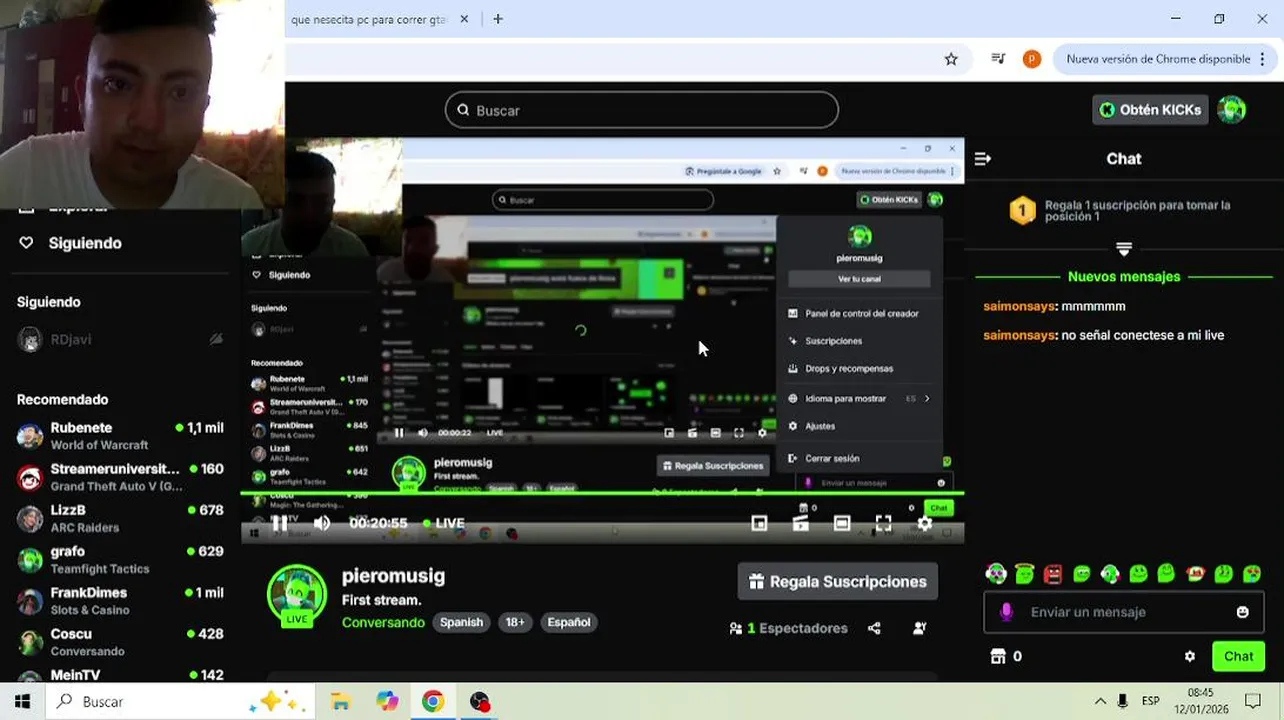
Task: Open Rubenete recommended channel
Action: 120,436
